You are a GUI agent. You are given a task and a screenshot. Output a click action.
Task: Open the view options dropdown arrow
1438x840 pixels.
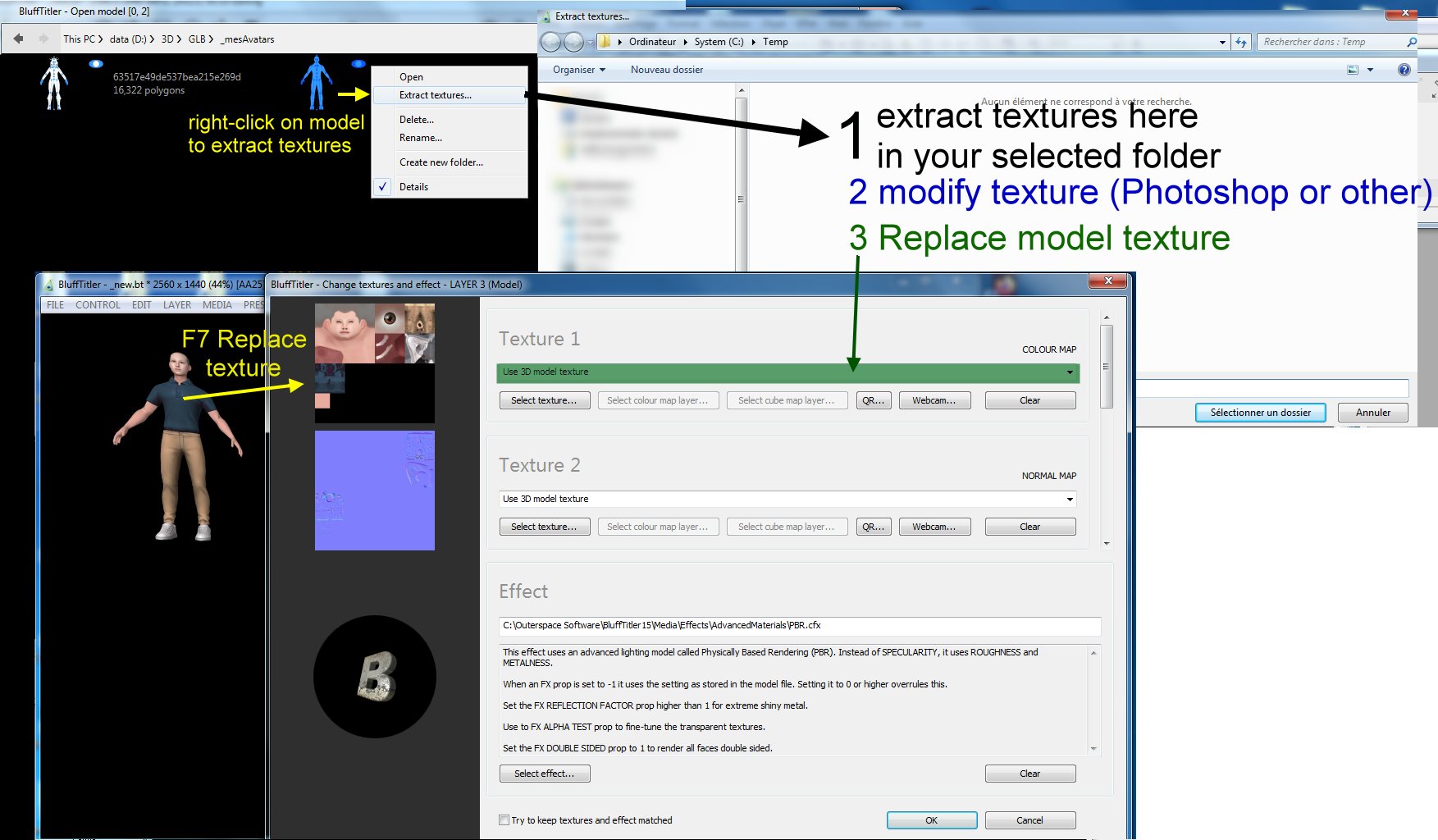(1370, 70)
